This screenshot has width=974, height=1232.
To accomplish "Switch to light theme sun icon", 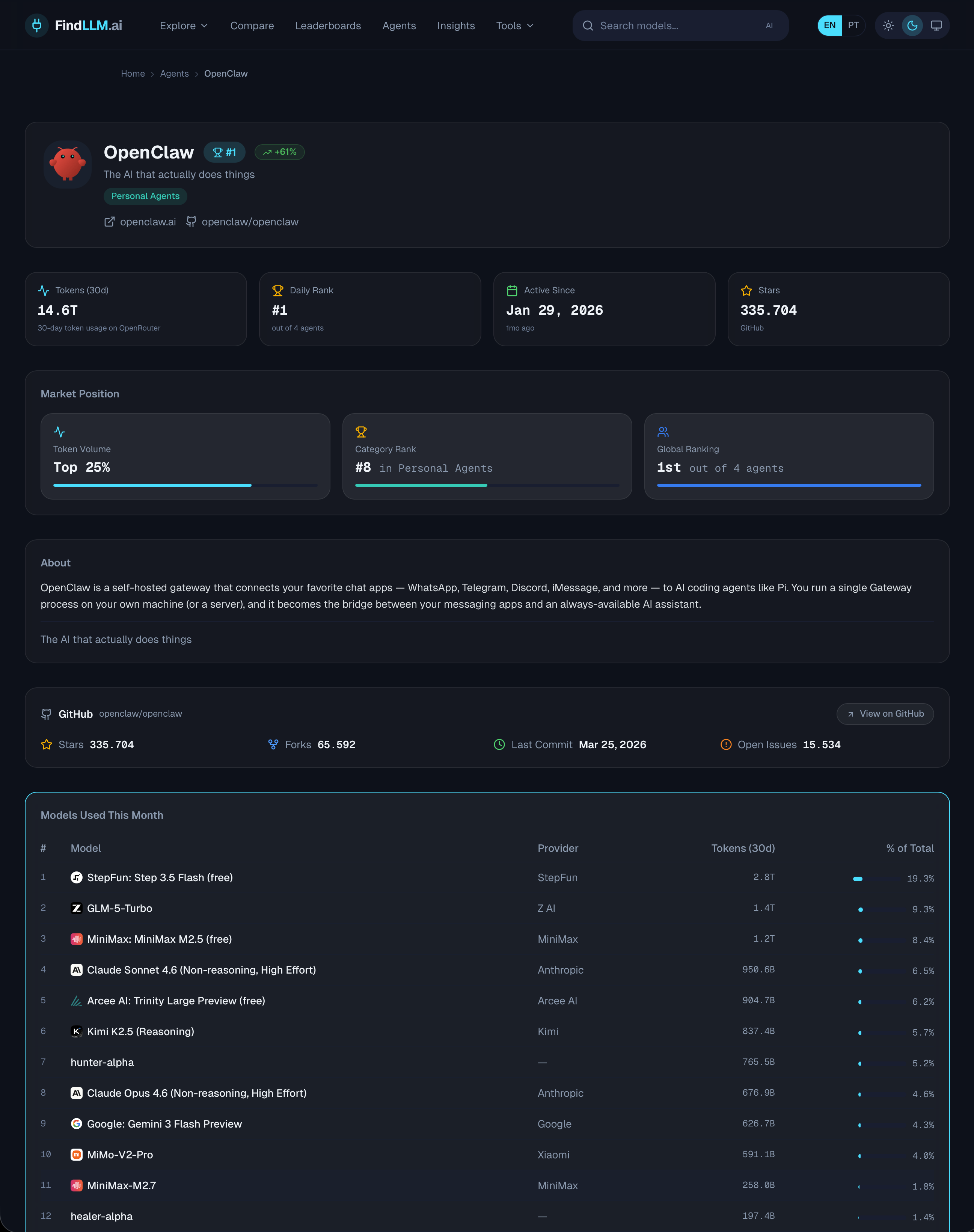I will pyautogui.click(x=888, y=26).
